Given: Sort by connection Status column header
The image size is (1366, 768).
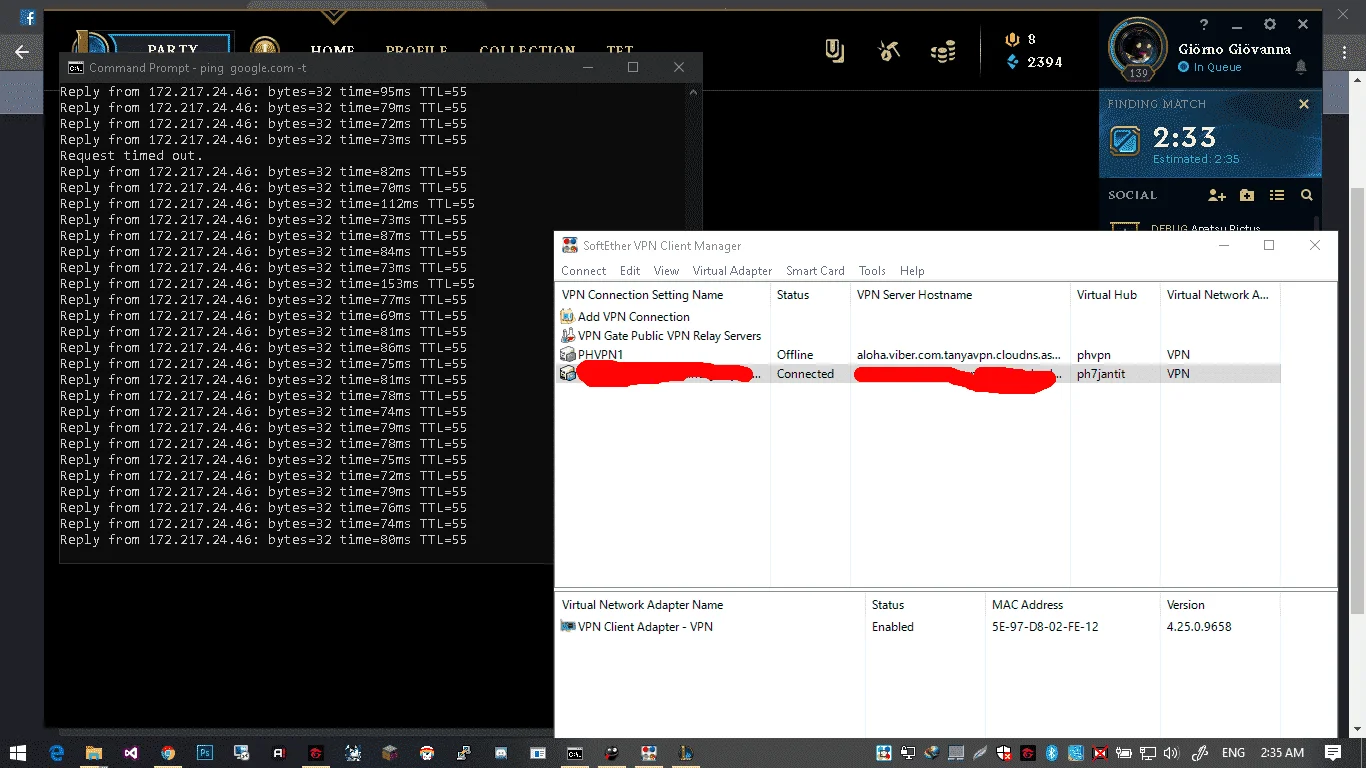Looking at the screenshot, I should [811, 295].
